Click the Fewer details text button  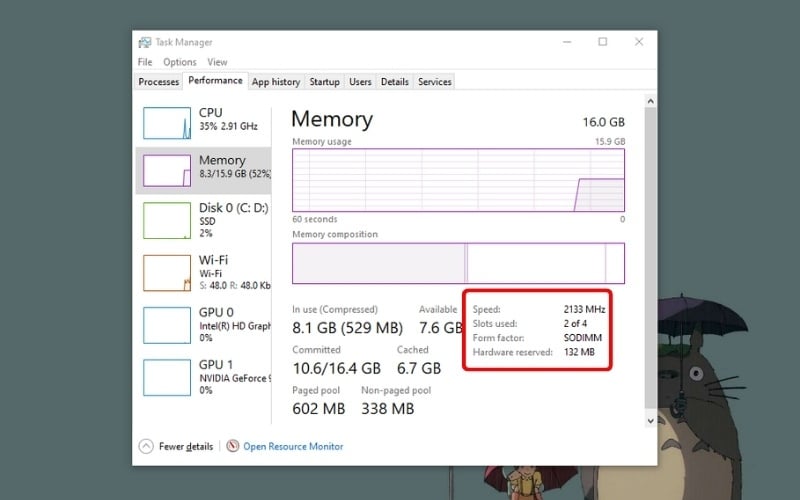click(186, 446)
